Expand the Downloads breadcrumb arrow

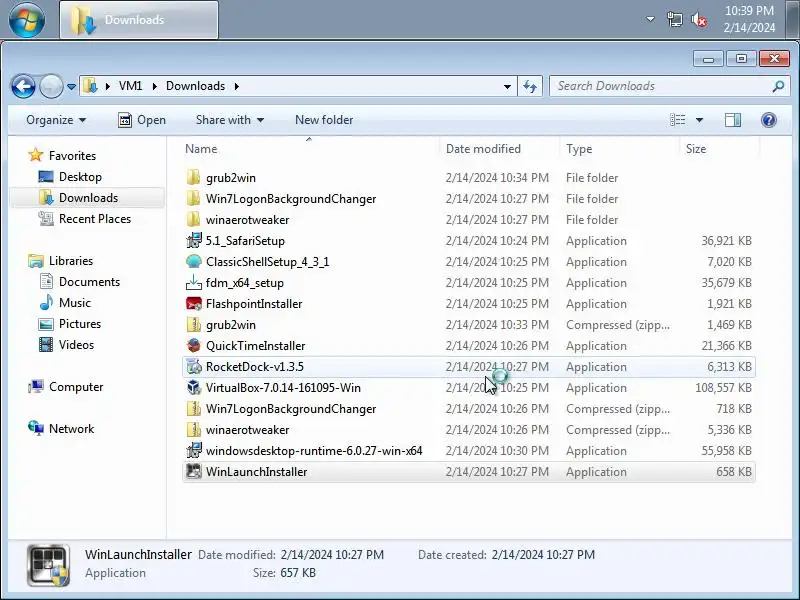(x=237, y=86)
